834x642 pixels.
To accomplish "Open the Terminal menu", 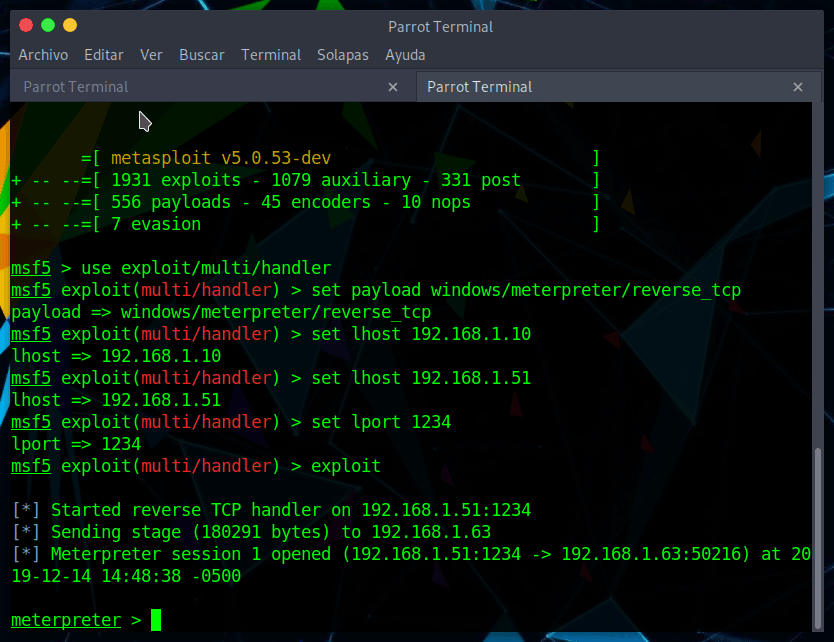I will click(x=271, y=55).
